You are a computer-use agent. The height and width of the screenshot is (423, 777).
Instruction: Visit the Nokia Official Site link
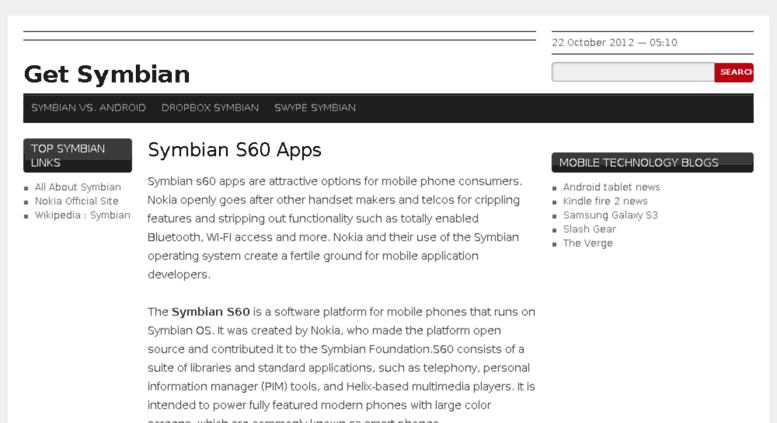coord(76,201)
